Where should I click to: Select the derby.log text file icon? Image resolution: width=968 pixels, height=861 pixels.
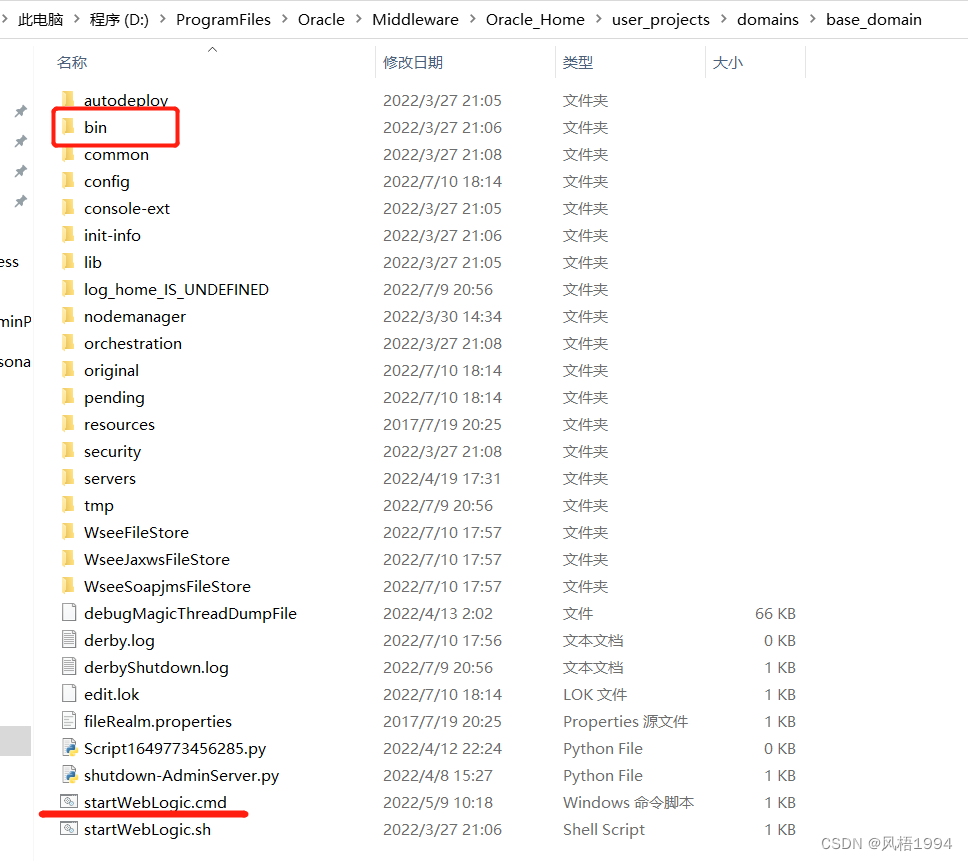(x=69, y=639)
